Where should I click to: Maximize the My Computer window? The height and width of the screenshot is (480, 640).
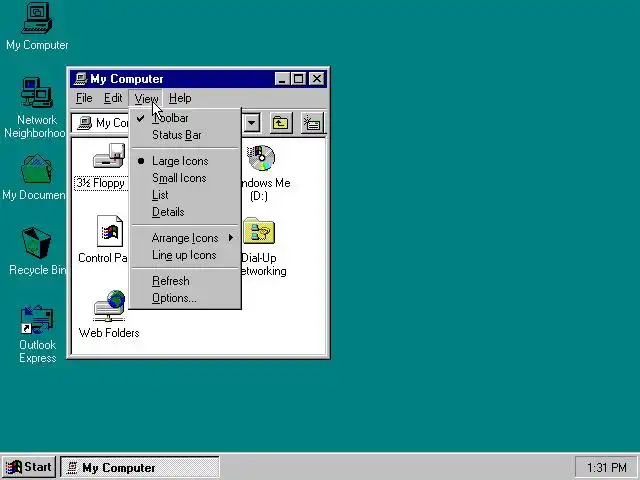298,79
